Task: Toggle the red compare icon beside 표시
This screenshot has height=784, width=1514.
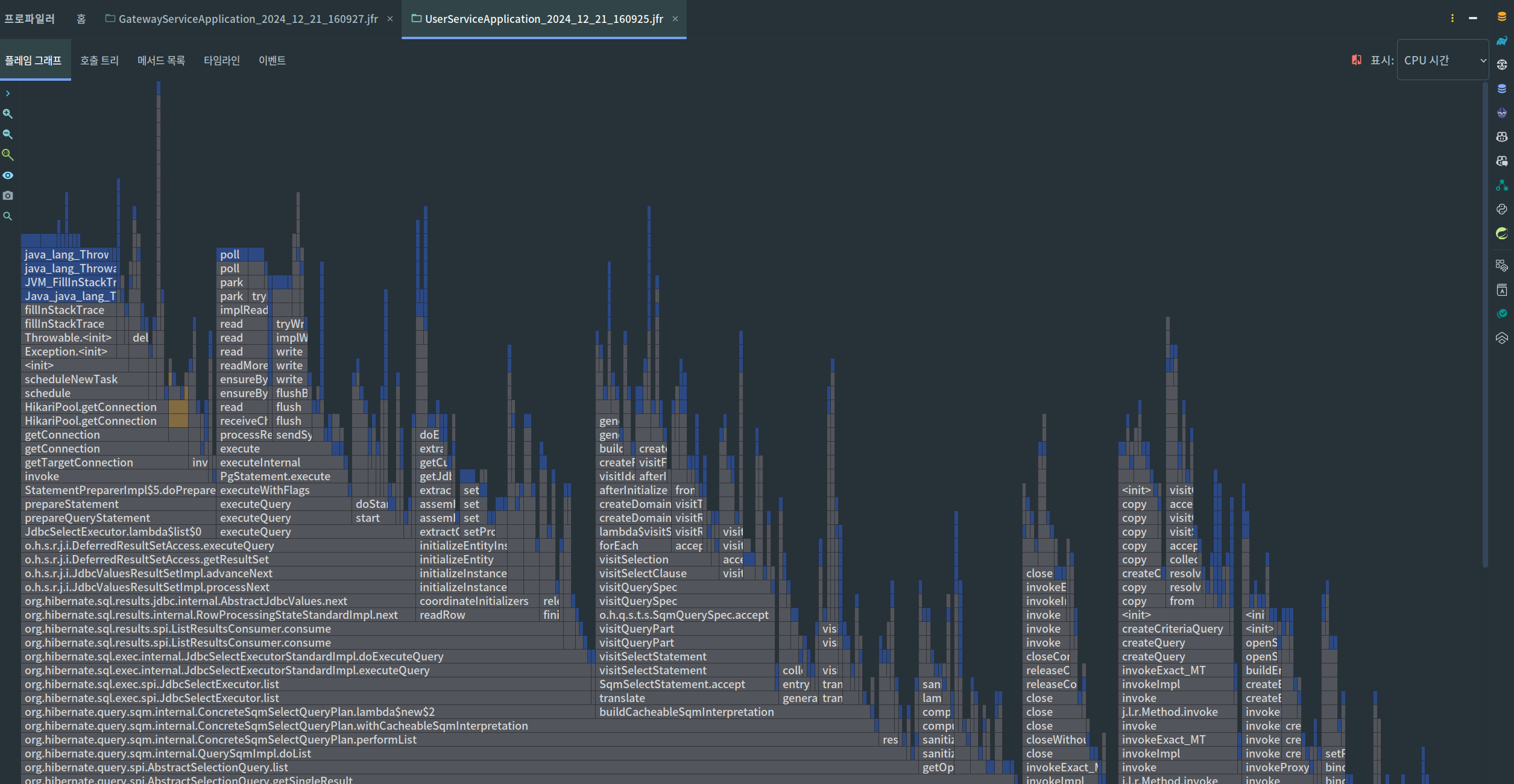Action: click(x=1357, y=60)
